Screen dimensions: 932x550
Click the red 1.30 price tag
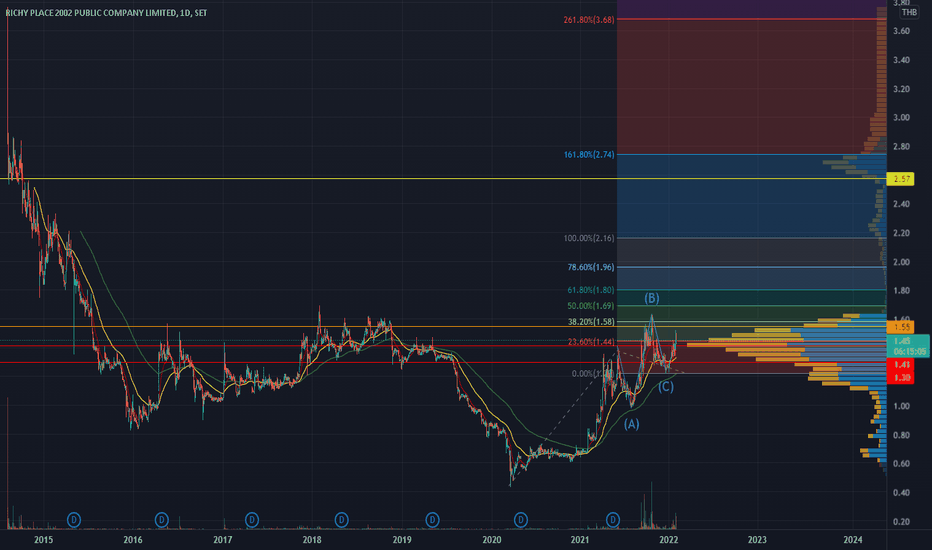[900, 378]
